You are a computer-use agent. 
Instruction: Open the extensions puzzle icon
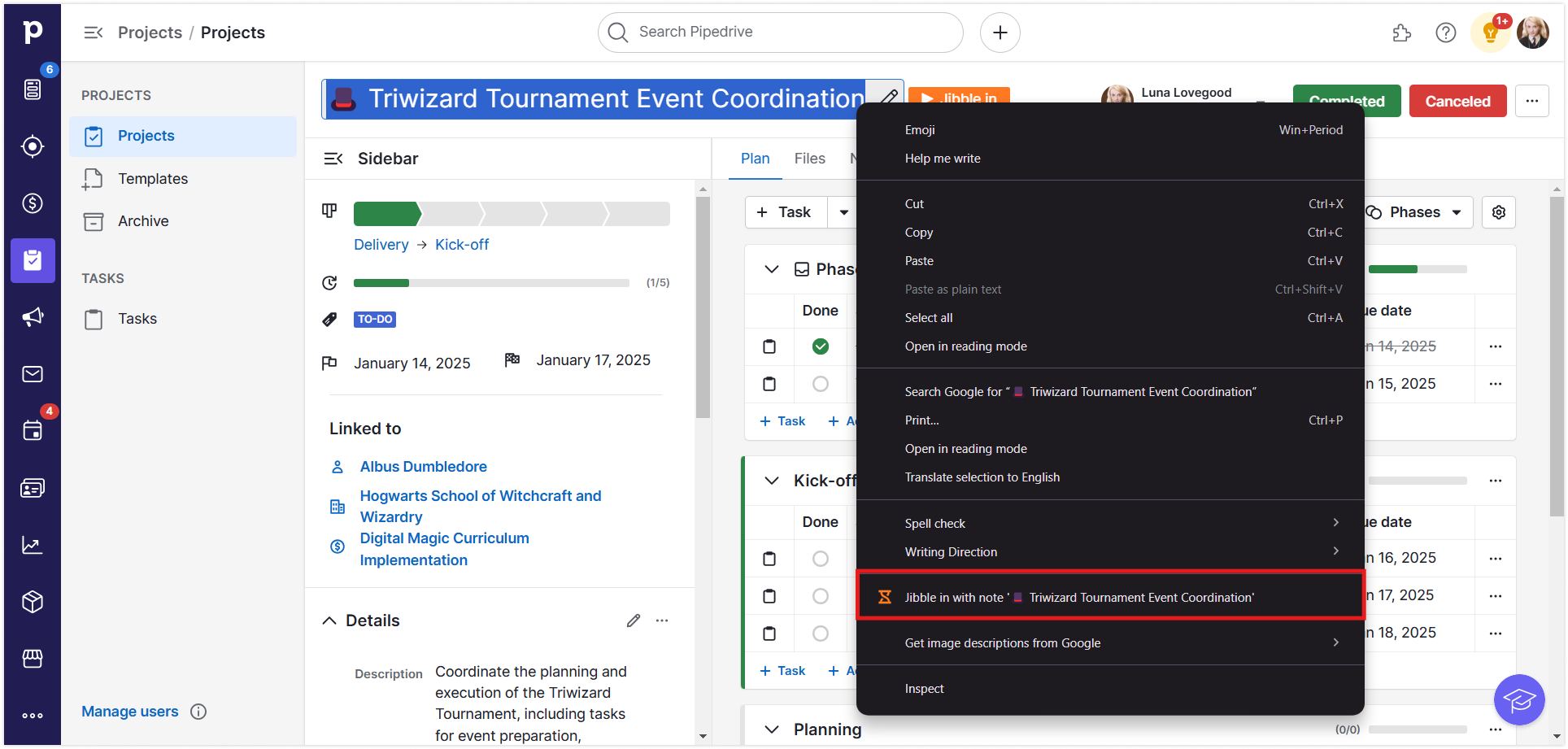pos(1401,33)
